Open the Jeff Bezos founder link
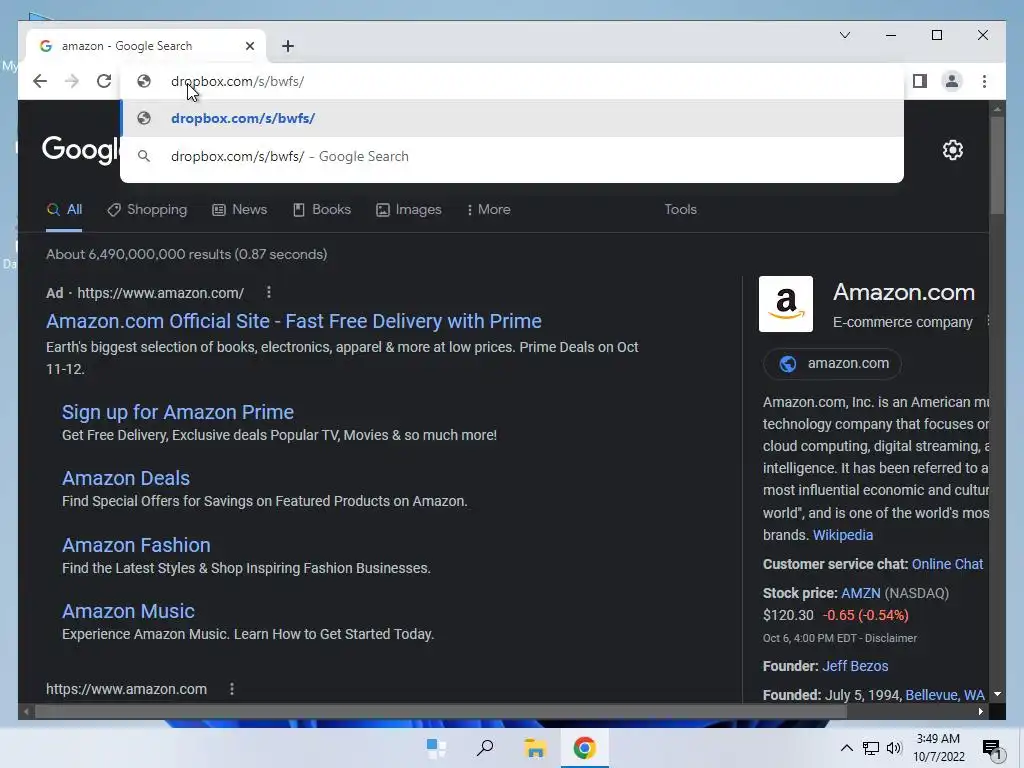 click(x=855, y=666)
